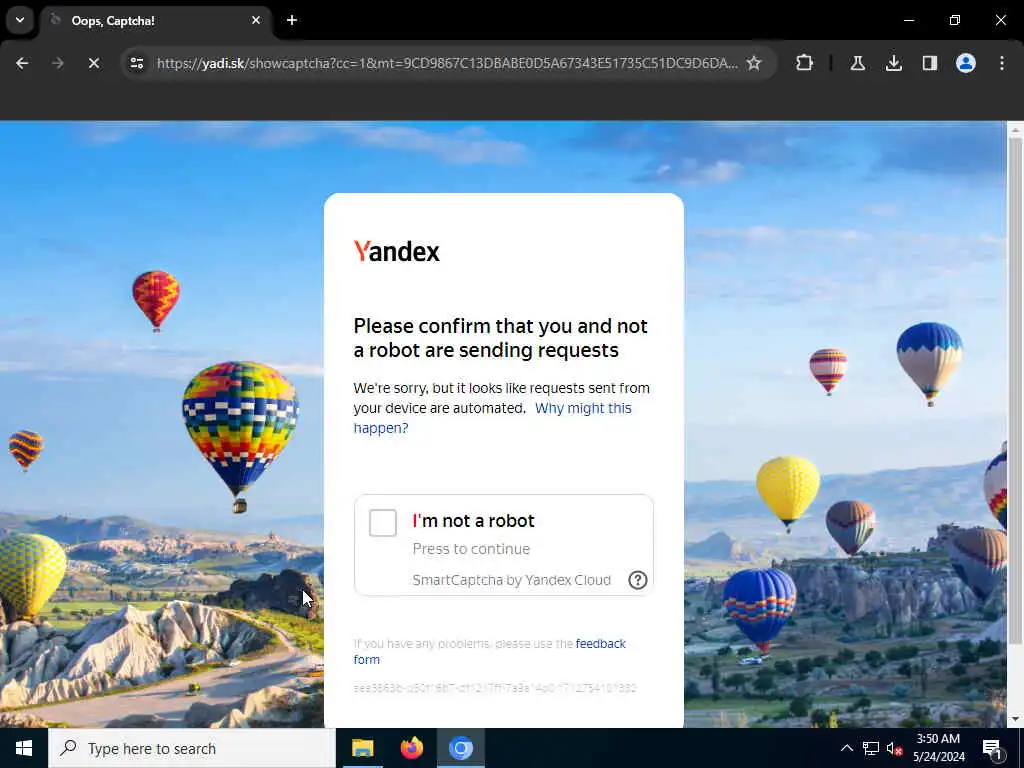Open a new tab with plus button
Image resolution: width=1024 pixels, height=768 pixels.
292,20
